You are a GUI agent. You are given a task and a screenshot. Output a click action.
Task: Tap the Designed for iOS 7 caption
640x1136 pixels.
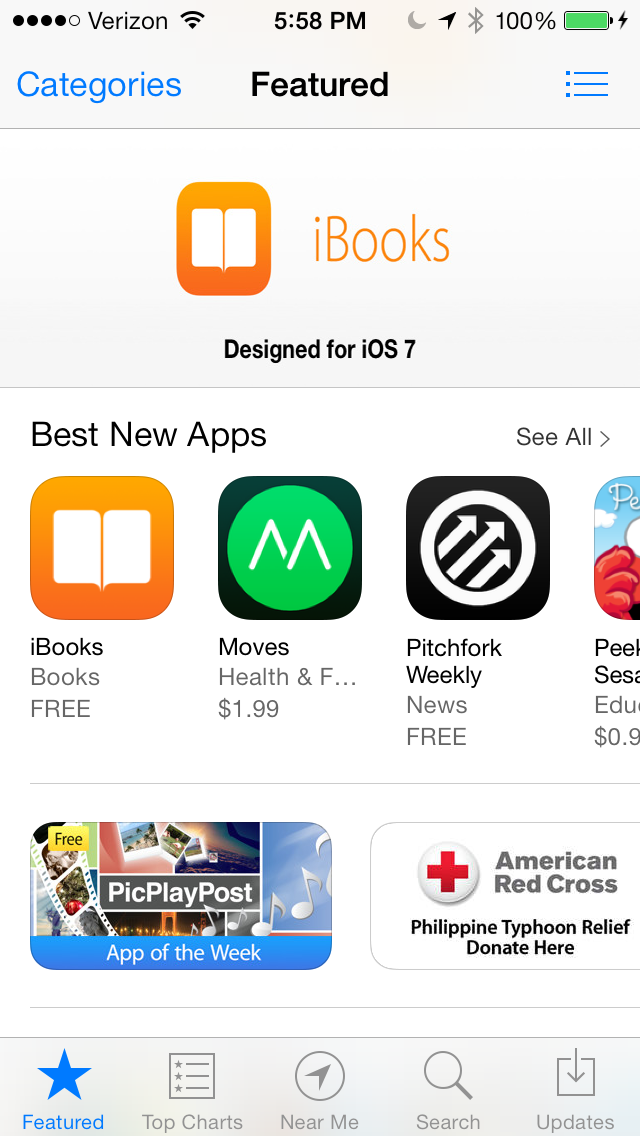[320, 349]
